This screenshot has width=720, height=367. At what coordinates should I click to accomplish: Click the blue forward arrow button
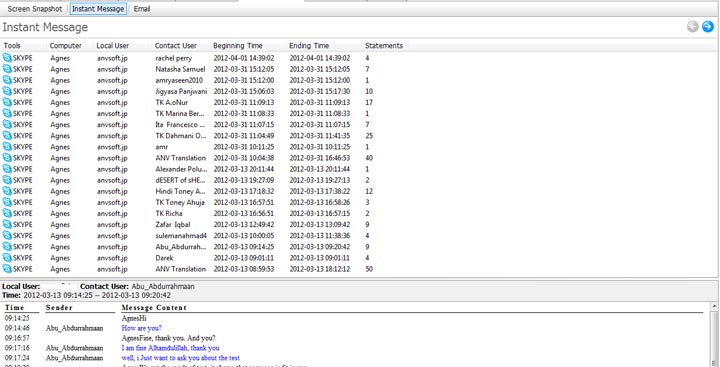708,27
